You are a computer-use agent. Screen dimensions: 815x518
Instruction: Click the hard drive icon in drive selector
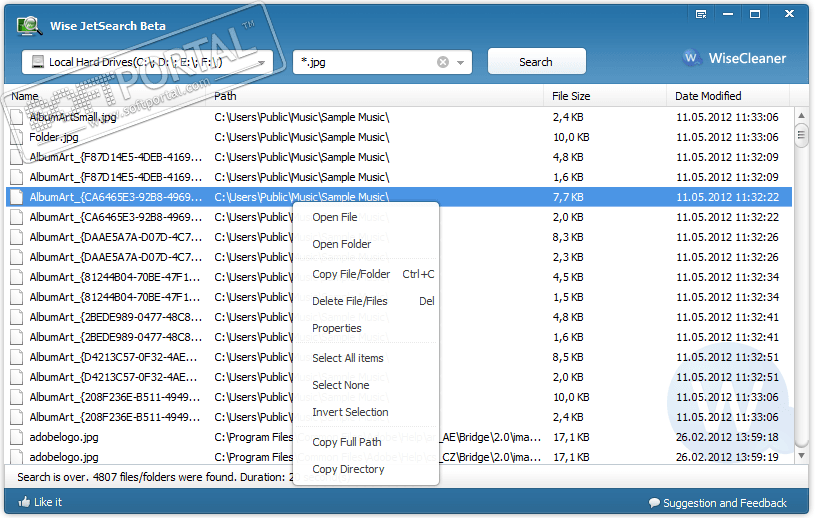(37, 62)
